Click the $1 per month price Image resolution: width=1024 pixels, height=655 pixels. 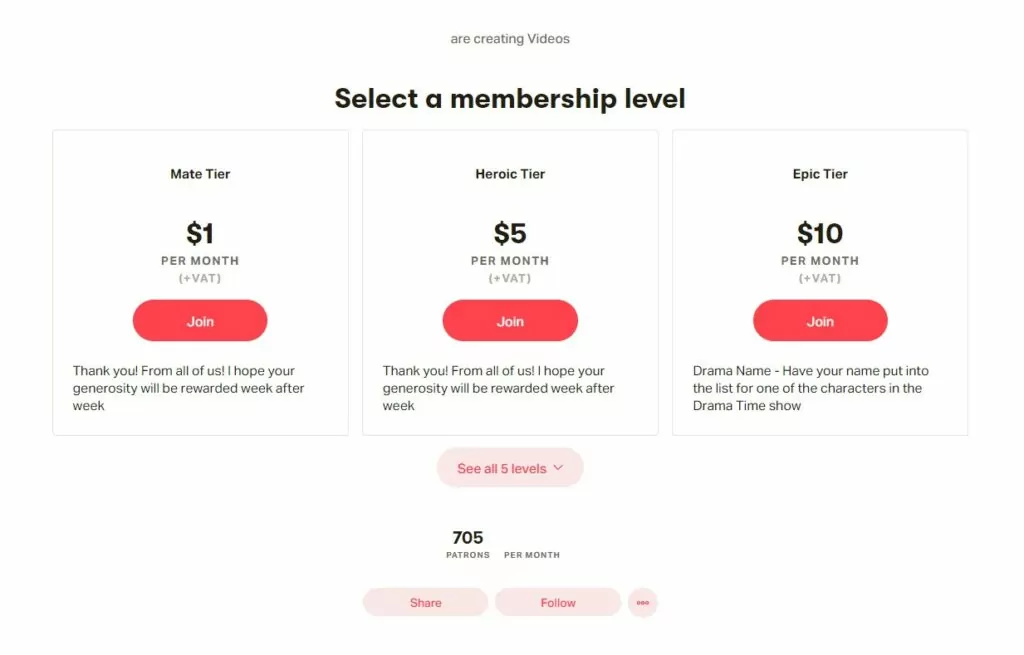200,234
